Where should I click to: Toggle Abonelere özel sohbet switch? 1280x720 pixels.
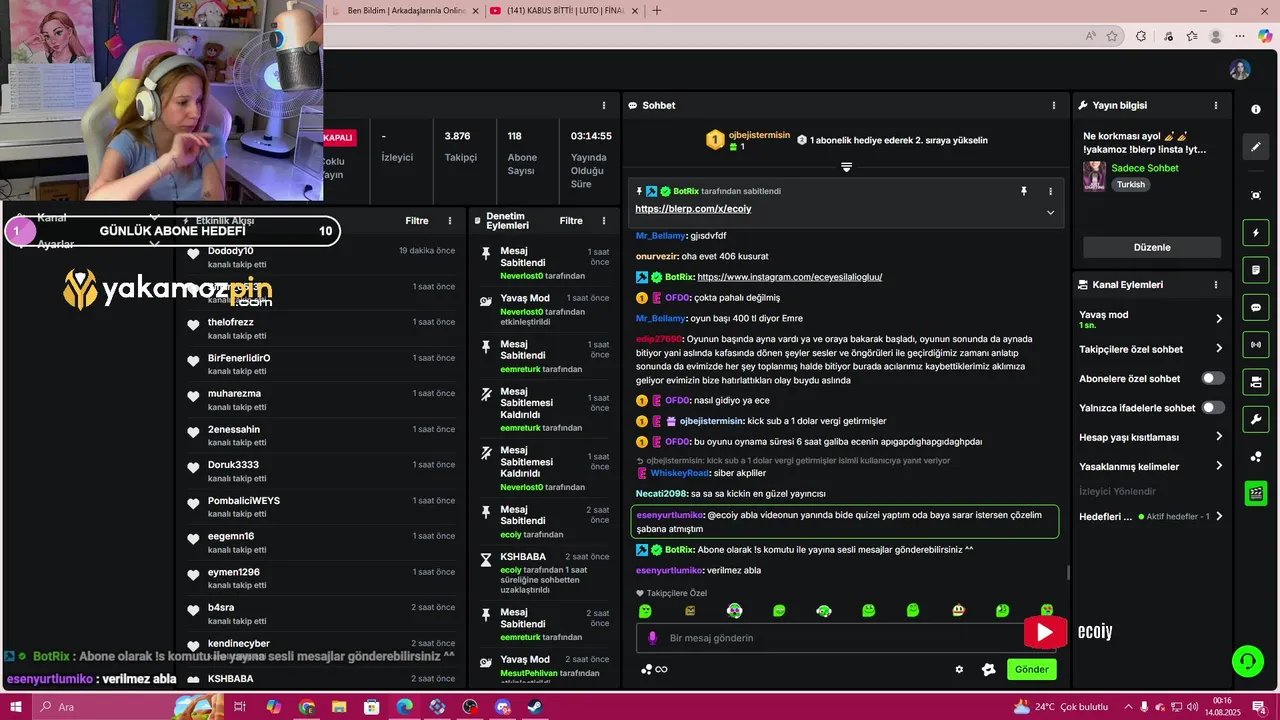(1212, 378)
